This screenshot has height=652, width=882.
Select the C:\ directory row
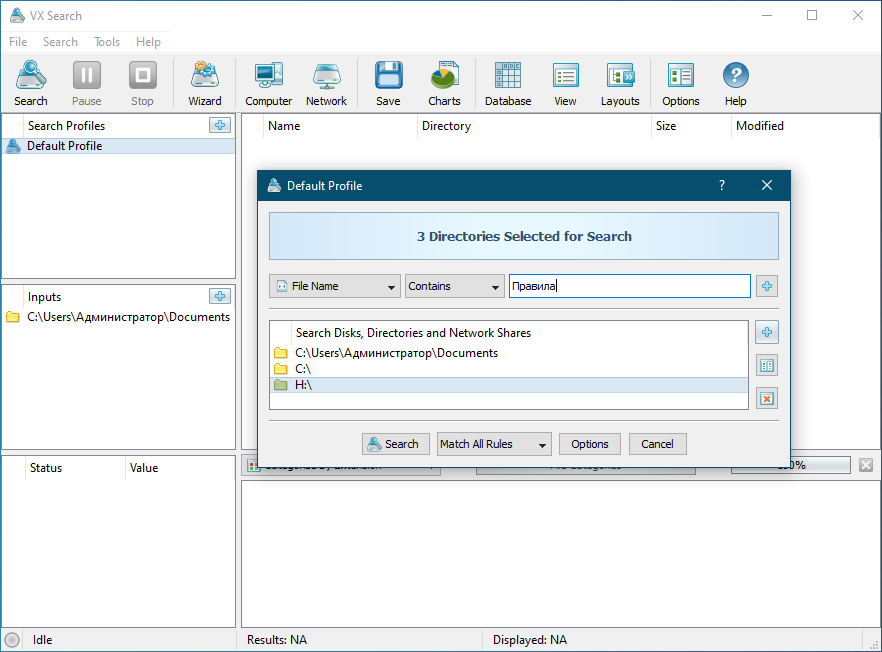pyautogui.click(x=508, y=369)
